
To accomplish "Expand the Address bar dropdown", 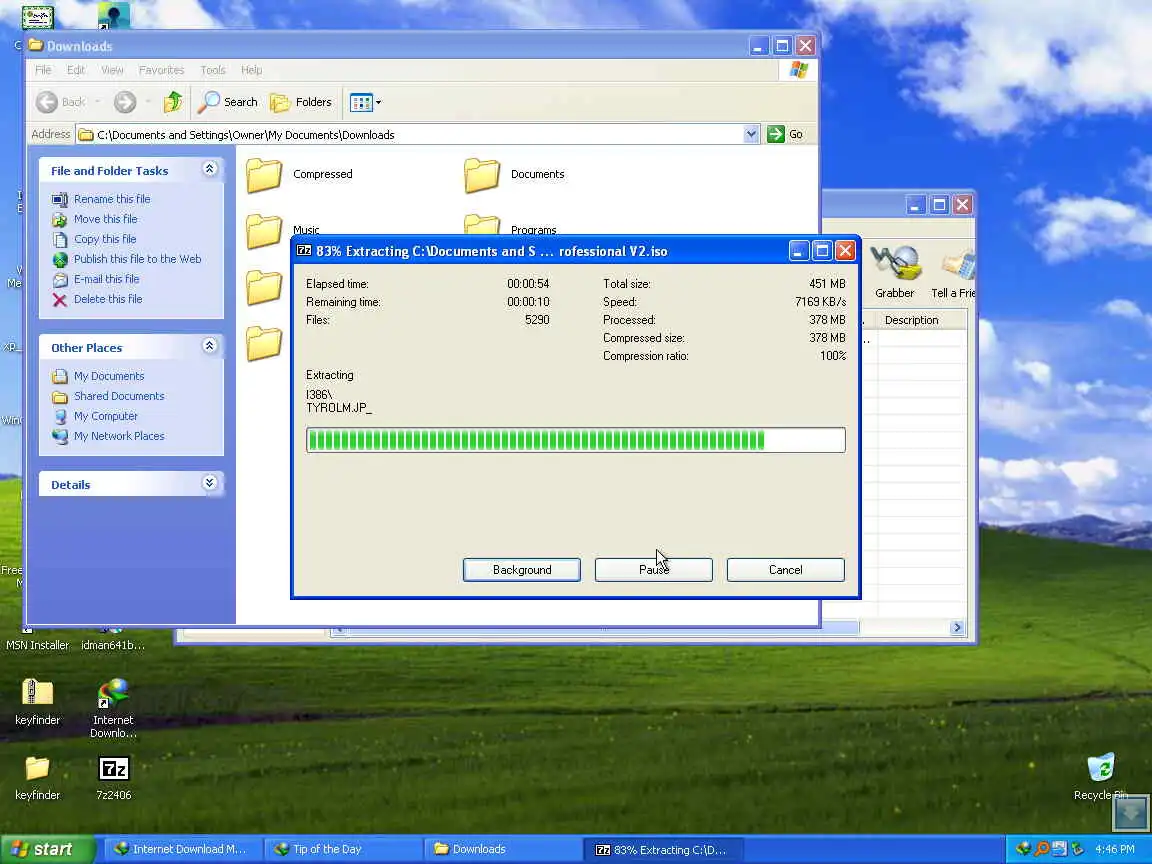I will [751, 134].
